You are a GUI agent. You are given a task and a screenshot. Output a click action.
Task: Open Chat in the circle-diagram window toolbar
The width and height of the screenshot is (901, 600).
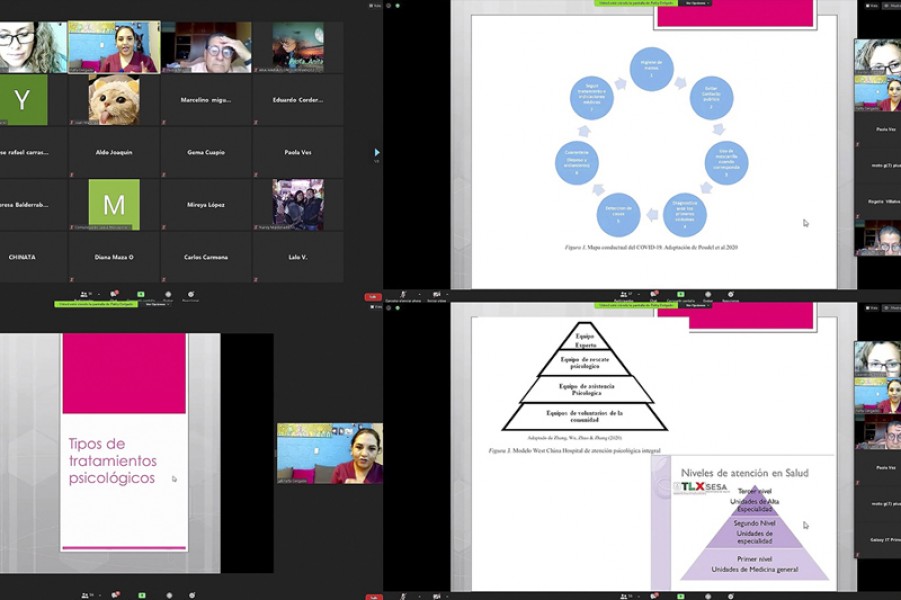(653, 295)
